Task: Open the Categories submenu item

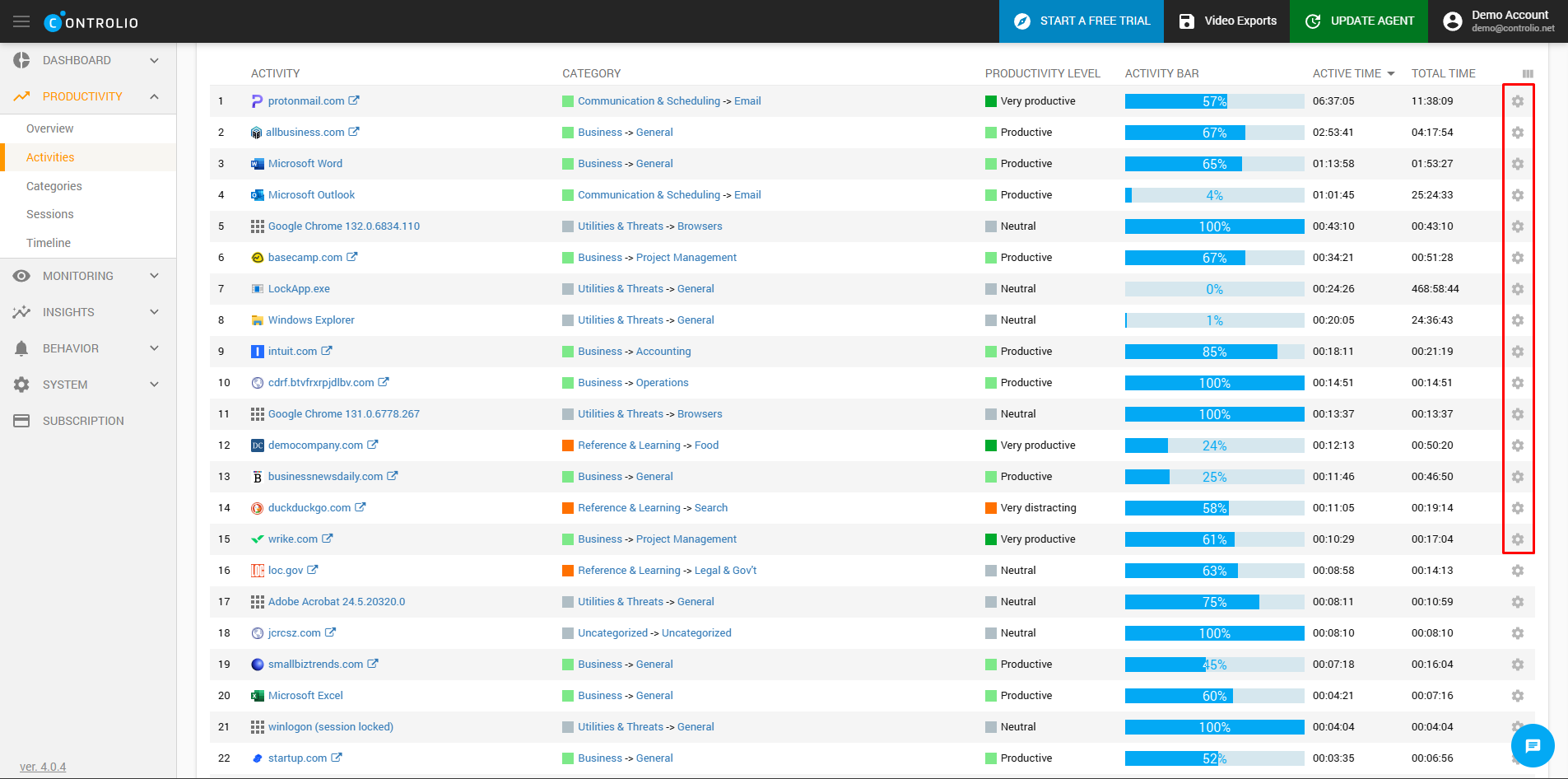Action: (54, 186)
